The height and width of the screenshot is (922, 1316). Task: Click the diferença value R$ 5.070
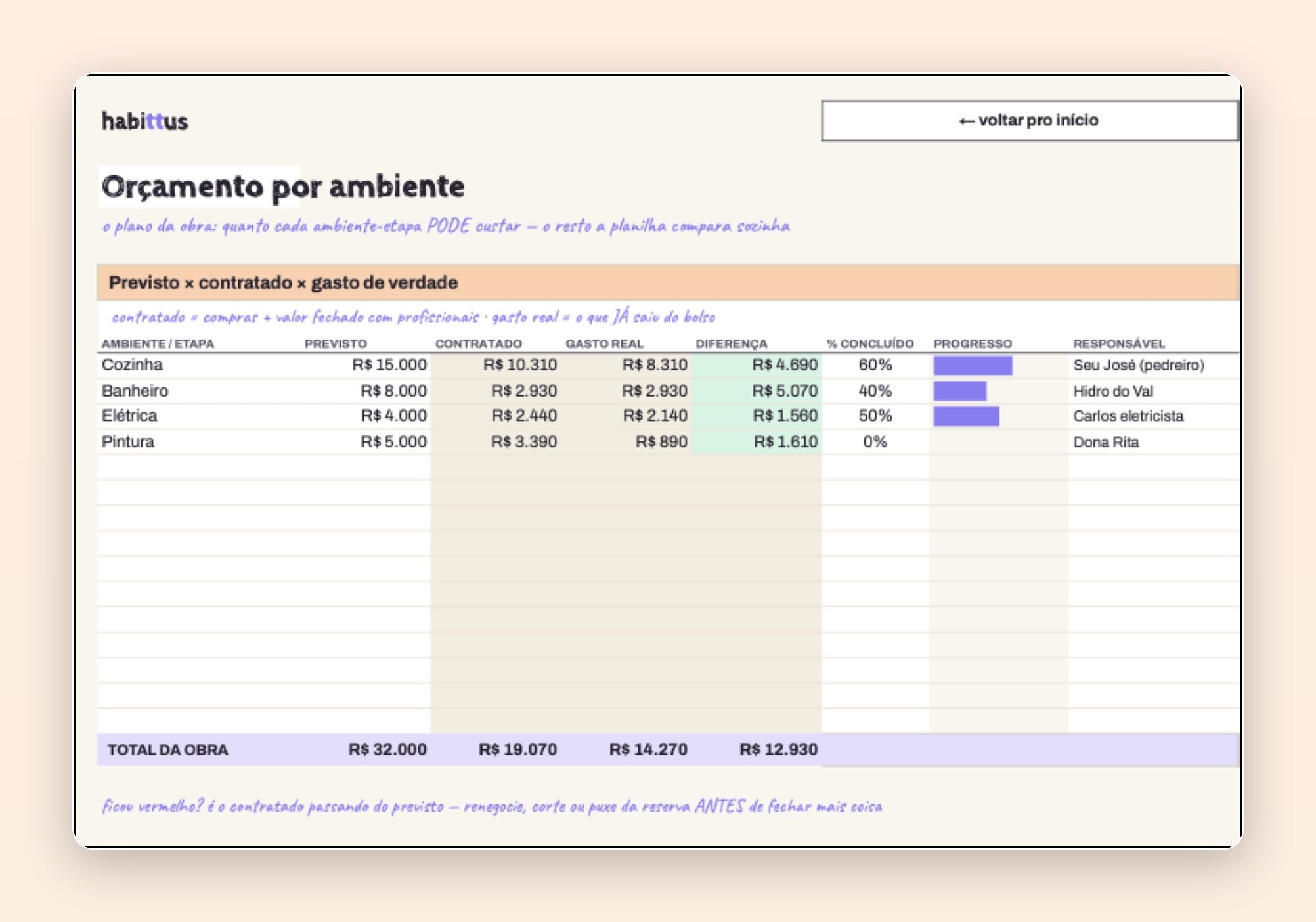(785, 391)
